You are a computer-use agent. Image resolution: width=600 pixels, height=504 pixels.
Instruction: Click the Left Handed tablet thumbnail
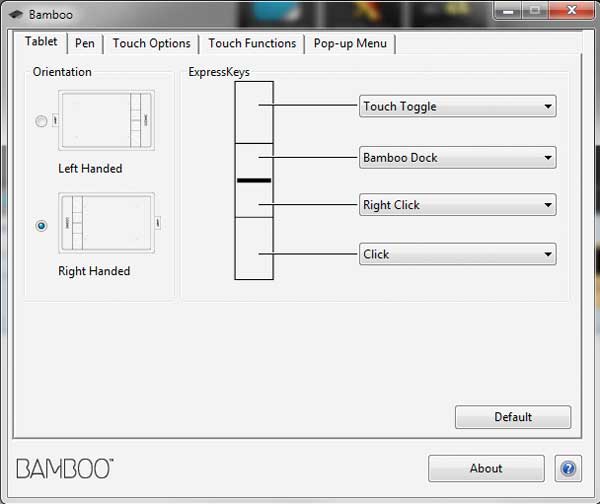(106, 120)
